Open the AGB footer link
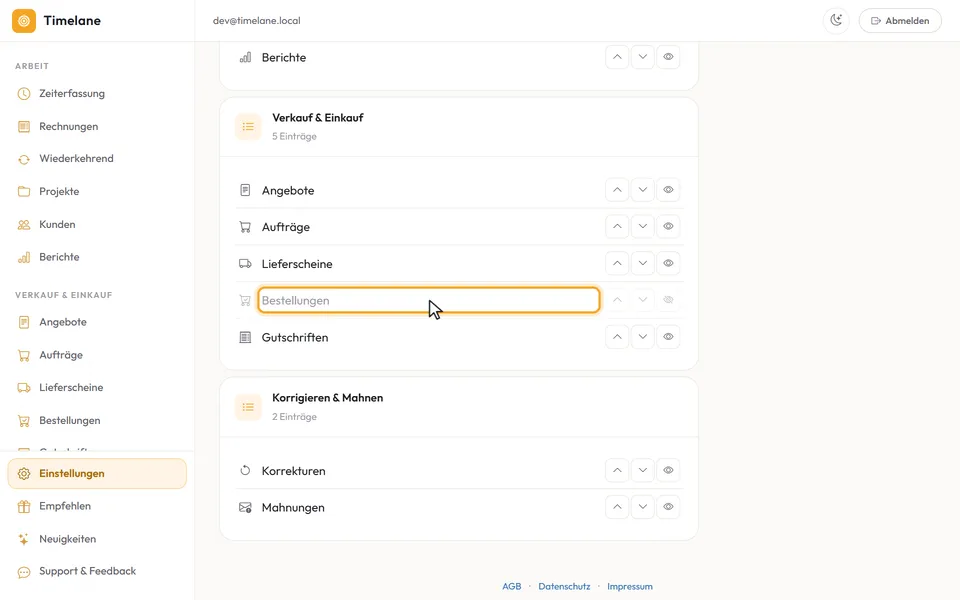This screenshot has width=960, height=600. [512, 587]
